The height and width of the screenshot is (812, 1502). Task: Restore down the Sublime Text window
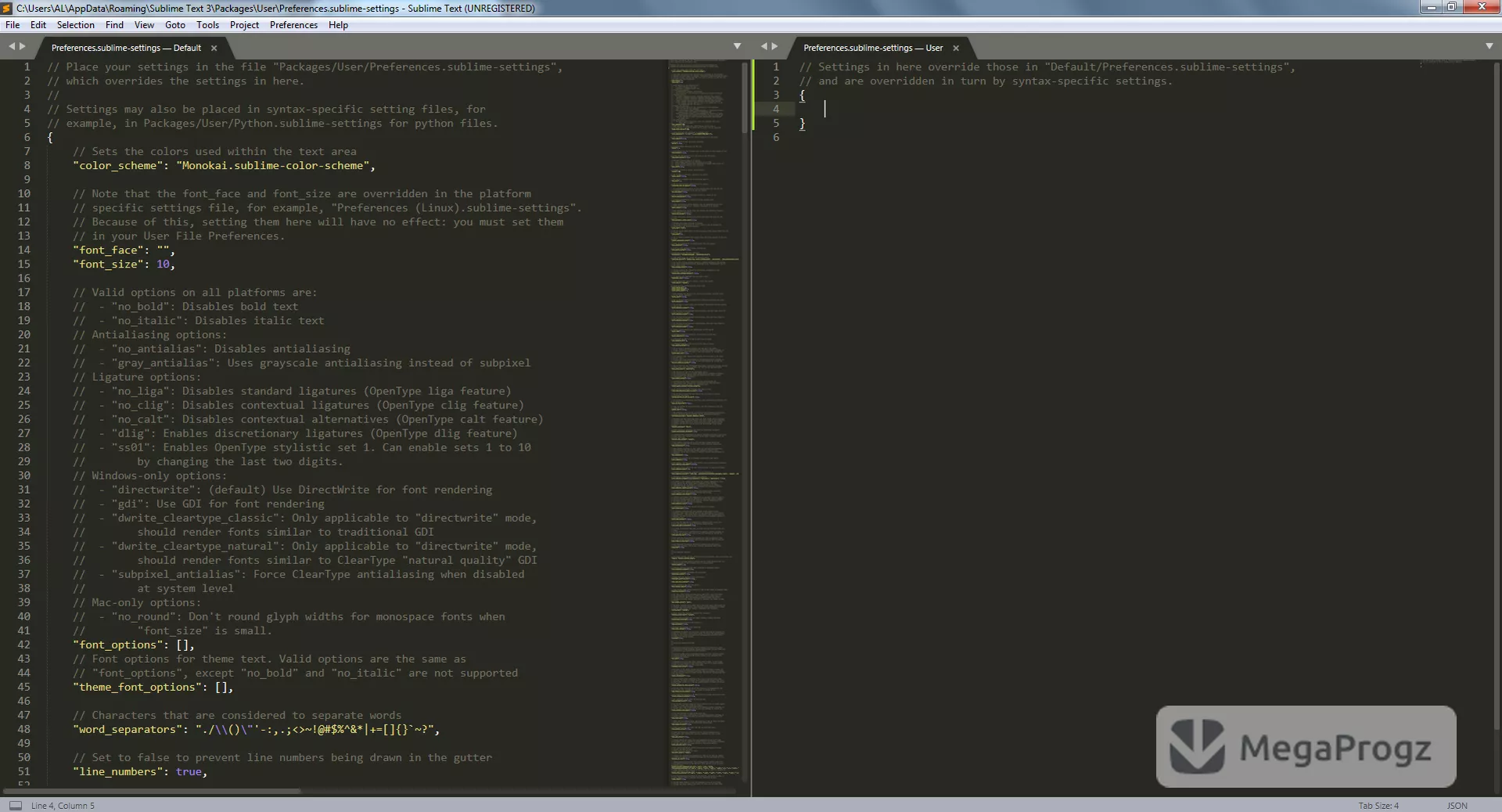coord(1452,7)
